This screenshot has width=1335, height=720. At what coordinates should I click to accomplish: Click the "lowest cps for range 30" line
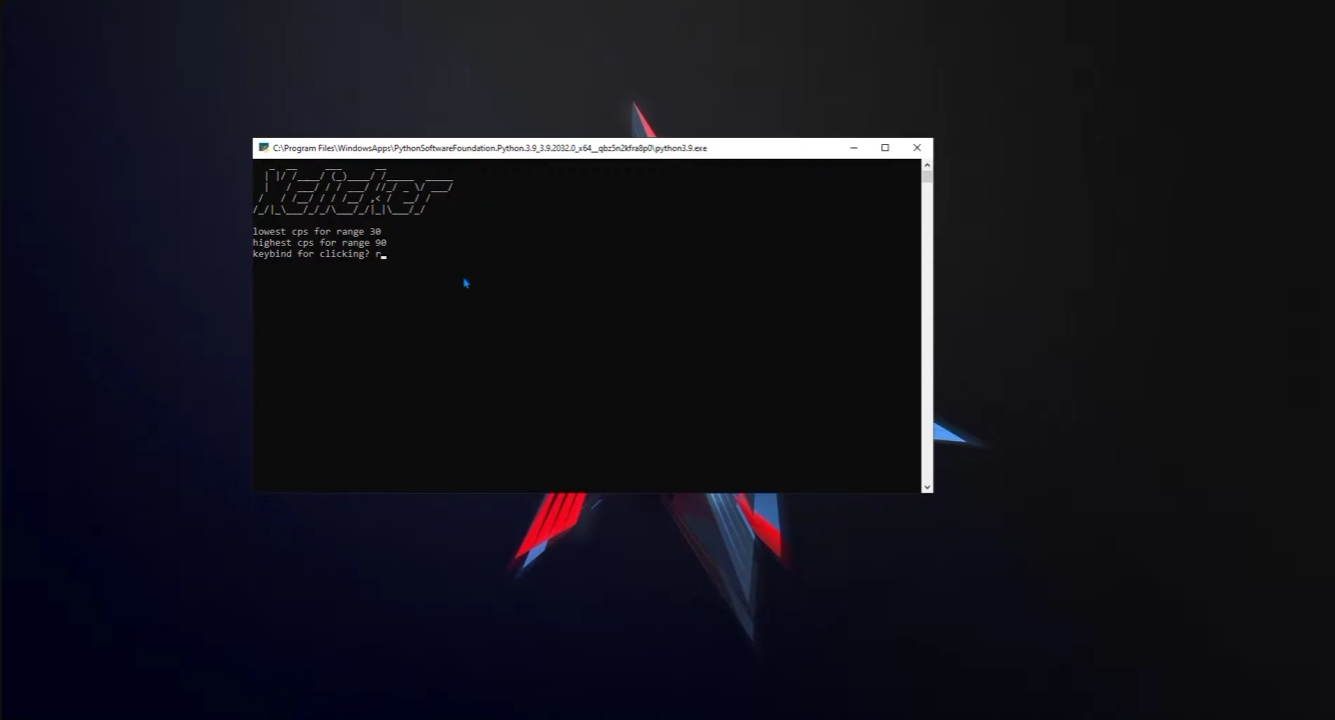click(x=317, y=232)
